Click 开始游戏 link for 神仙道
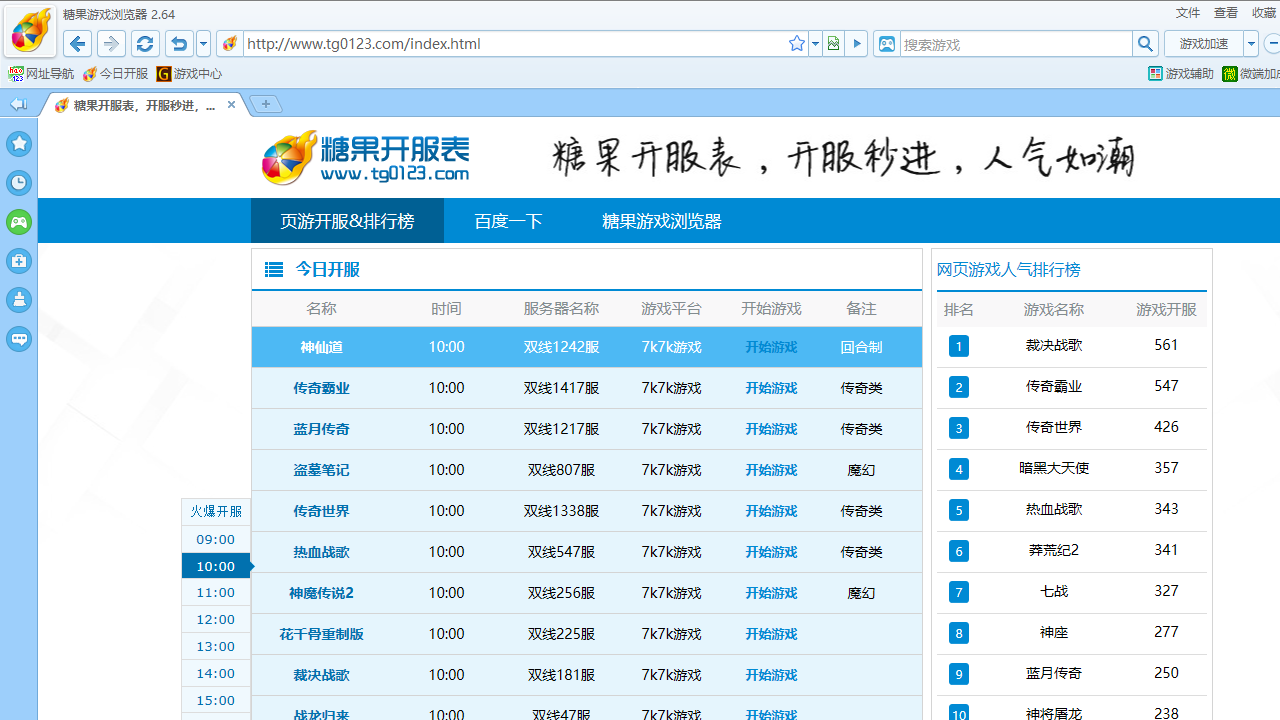This screenshot has width=1280, height=720. coord(771,347)
